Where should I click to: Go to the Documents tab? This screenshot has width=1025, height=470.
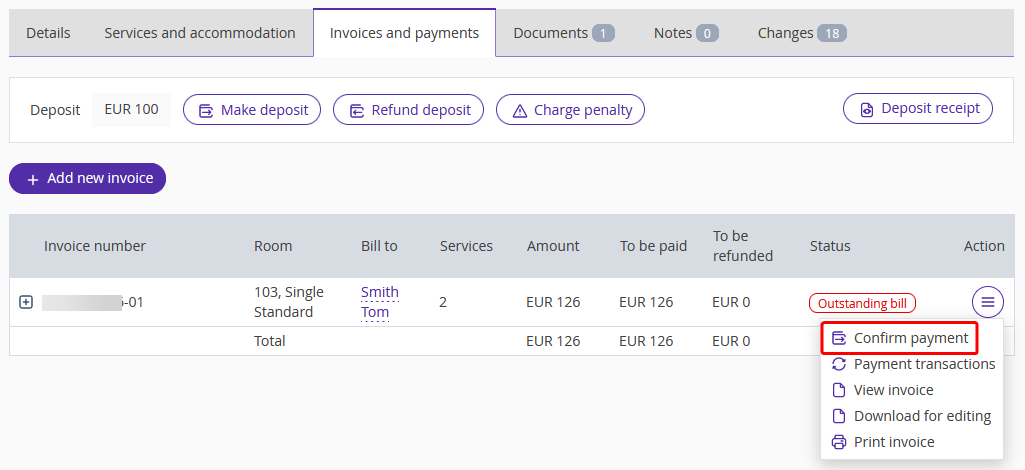(563, 33)
